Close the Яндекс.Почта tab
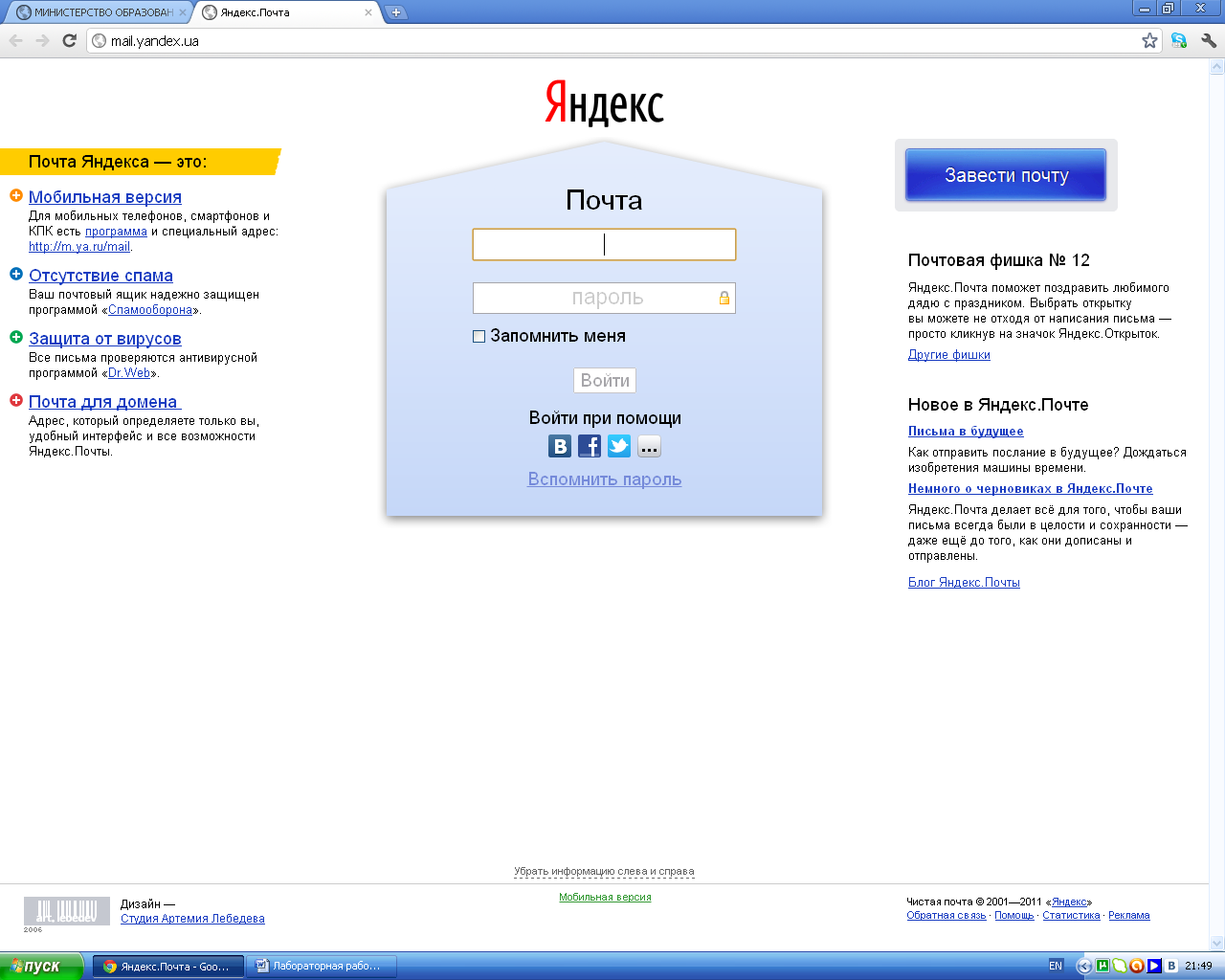1225x980 pixels. 368,12
